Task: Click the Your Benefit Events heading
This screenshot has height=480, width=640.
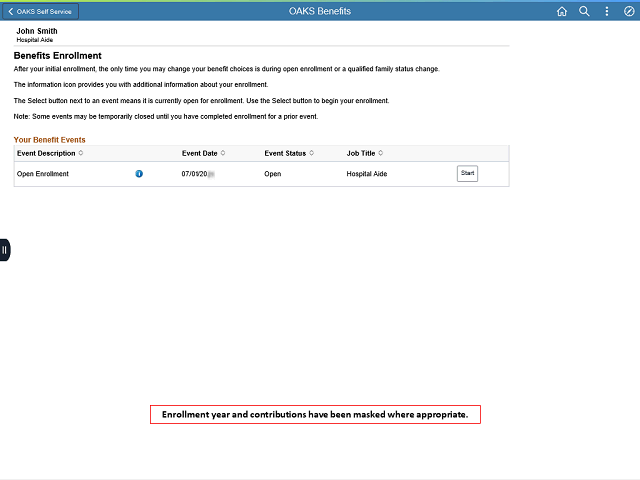Action: click(49, 140)
